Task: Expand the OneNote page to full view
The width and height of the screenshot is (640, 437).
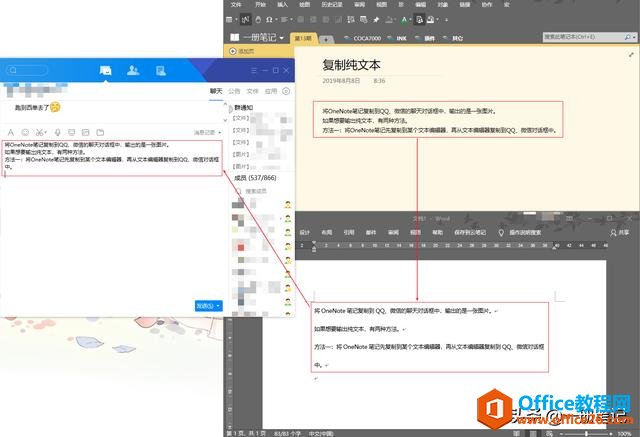Action: coord(631,54)
